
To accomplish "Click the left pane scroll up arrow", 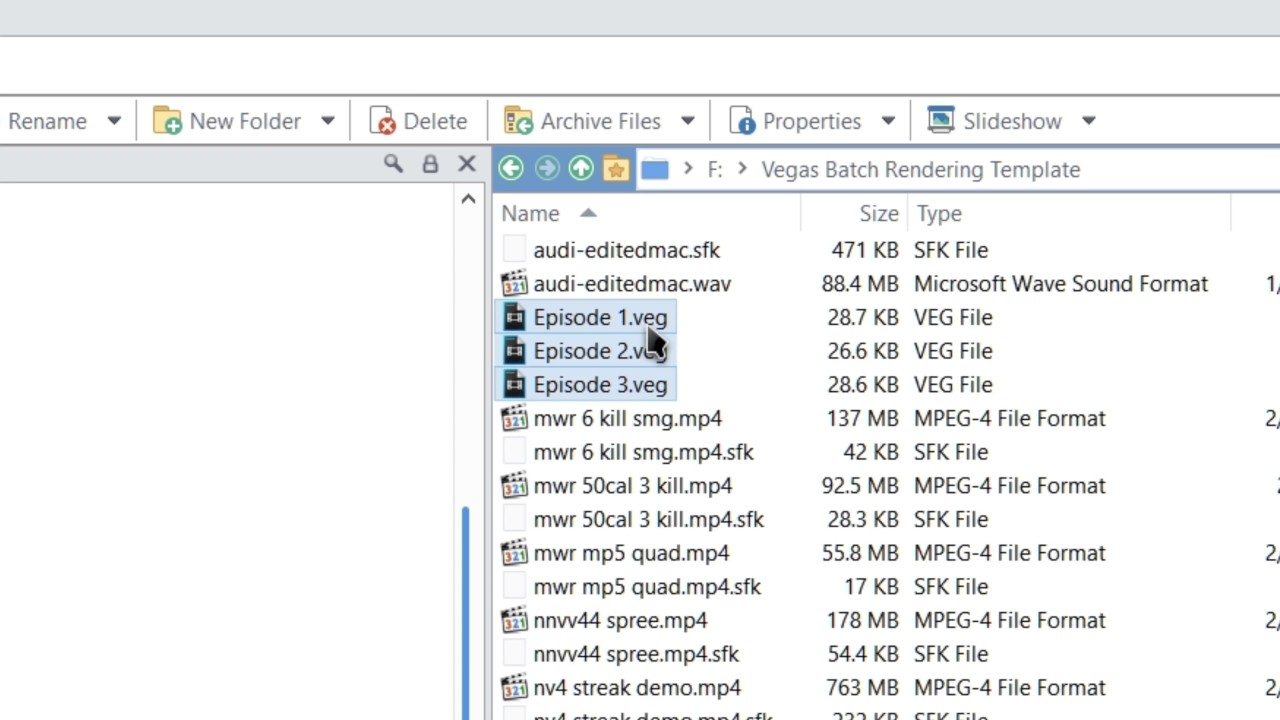I will click(468, 200).
